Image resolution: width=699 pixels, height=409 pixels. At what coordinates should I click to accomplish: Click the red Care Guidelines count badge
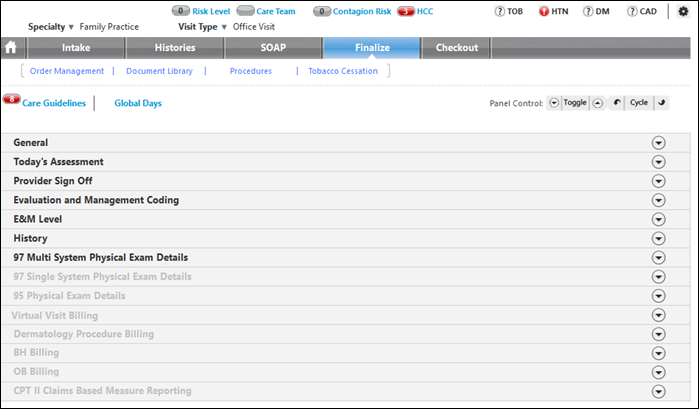[x=12, y=99]
